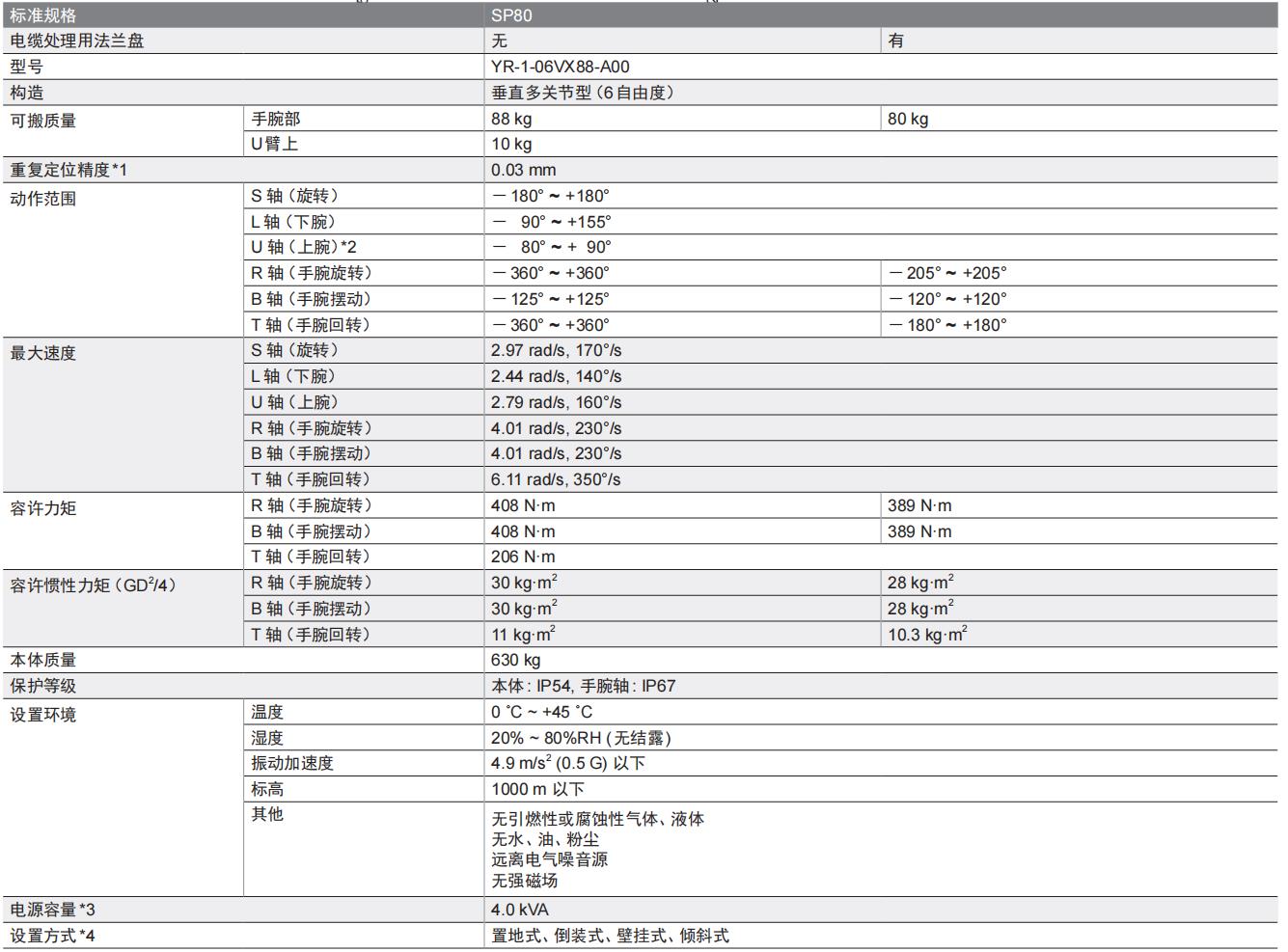
Task: Select the L轴 range '−90° ~ +155°'
Action: (551, 222)
